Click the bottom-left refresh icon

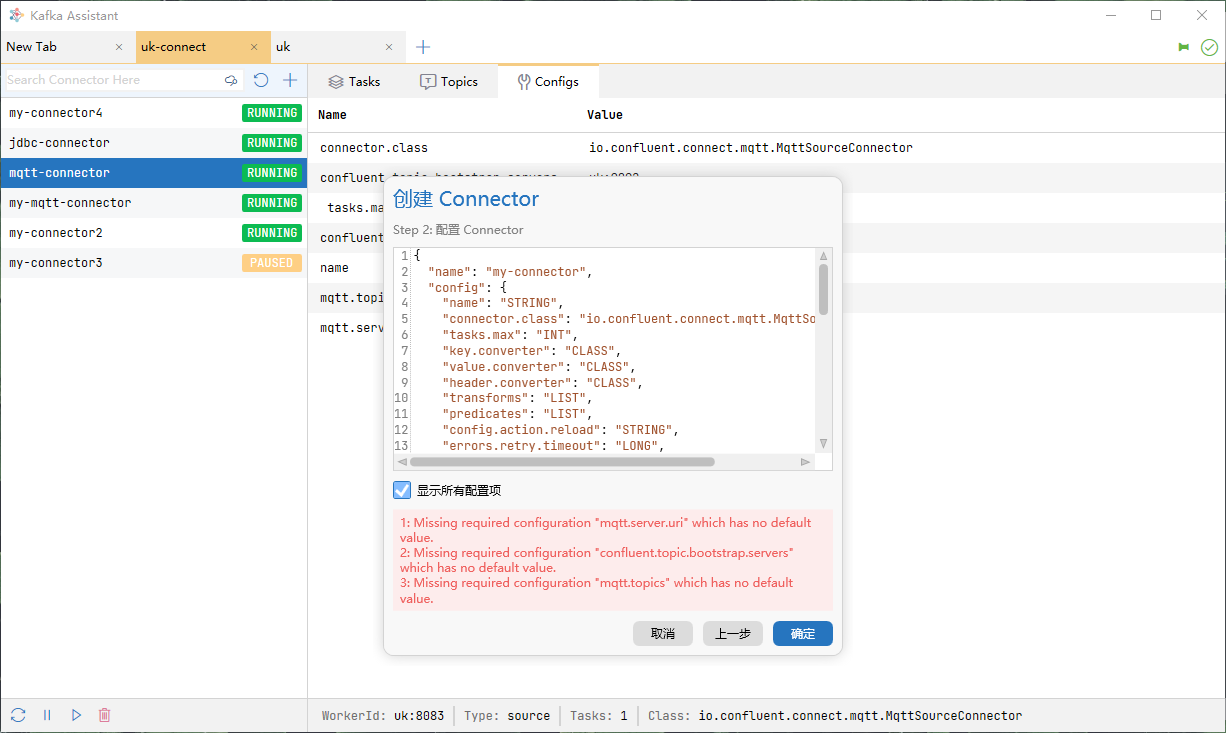click(x=17, y=714)
